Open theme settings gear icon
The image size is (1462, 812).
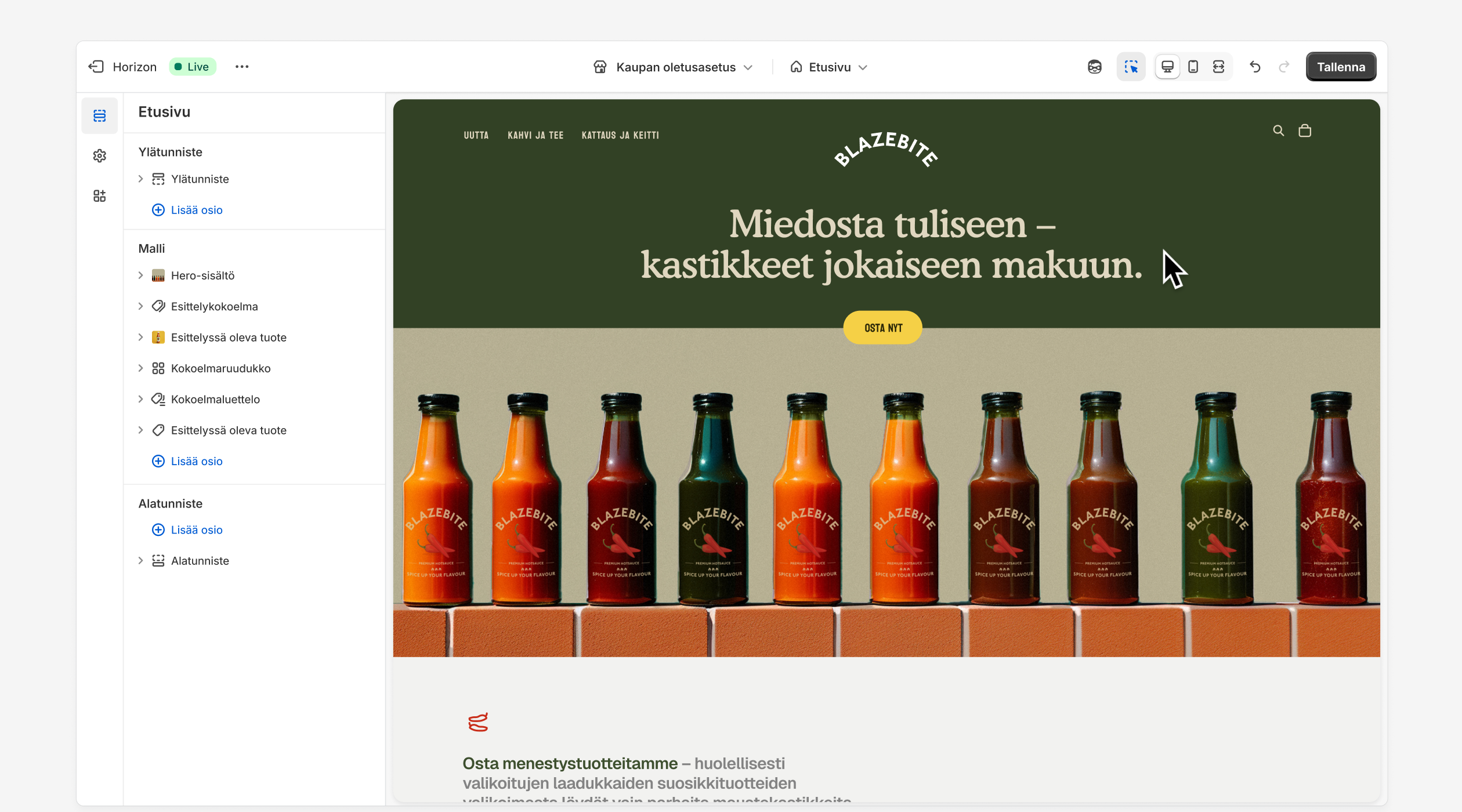pyautogui.click(x=100, y=156)
